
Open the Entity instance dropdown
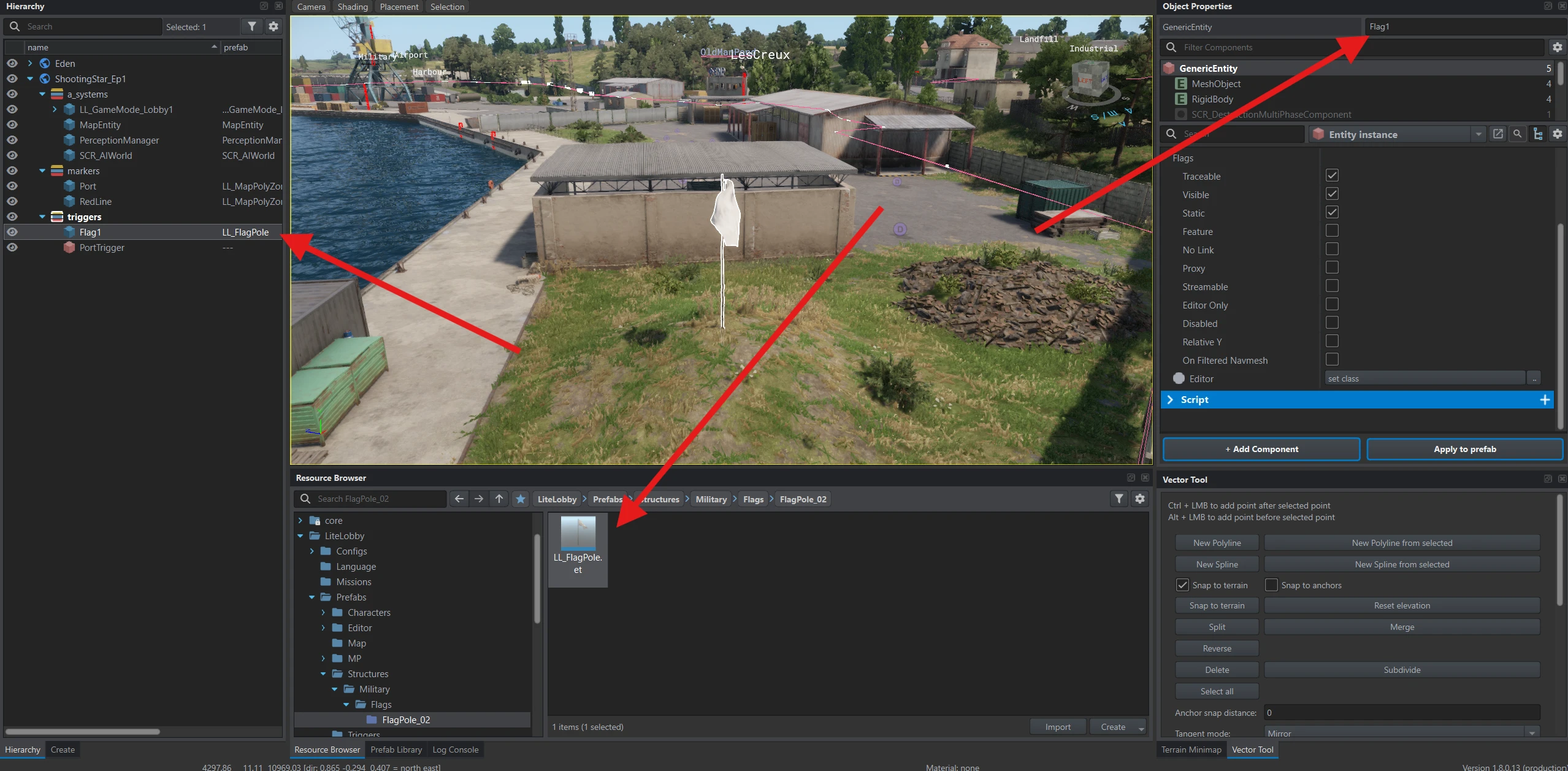tap(1478, 134)
